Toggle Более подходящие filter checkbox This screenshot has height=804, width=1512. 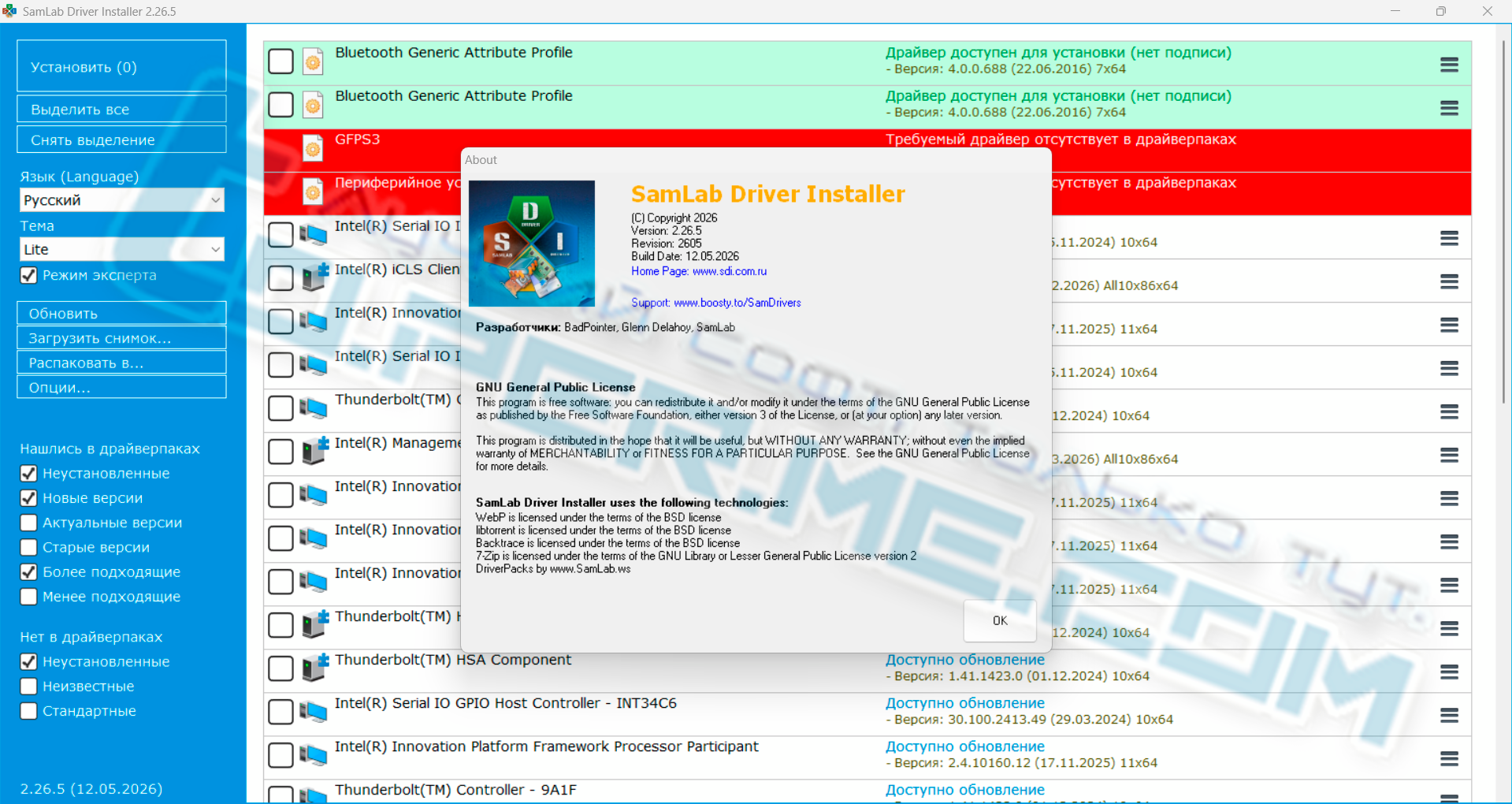click(x=28, y=572)
